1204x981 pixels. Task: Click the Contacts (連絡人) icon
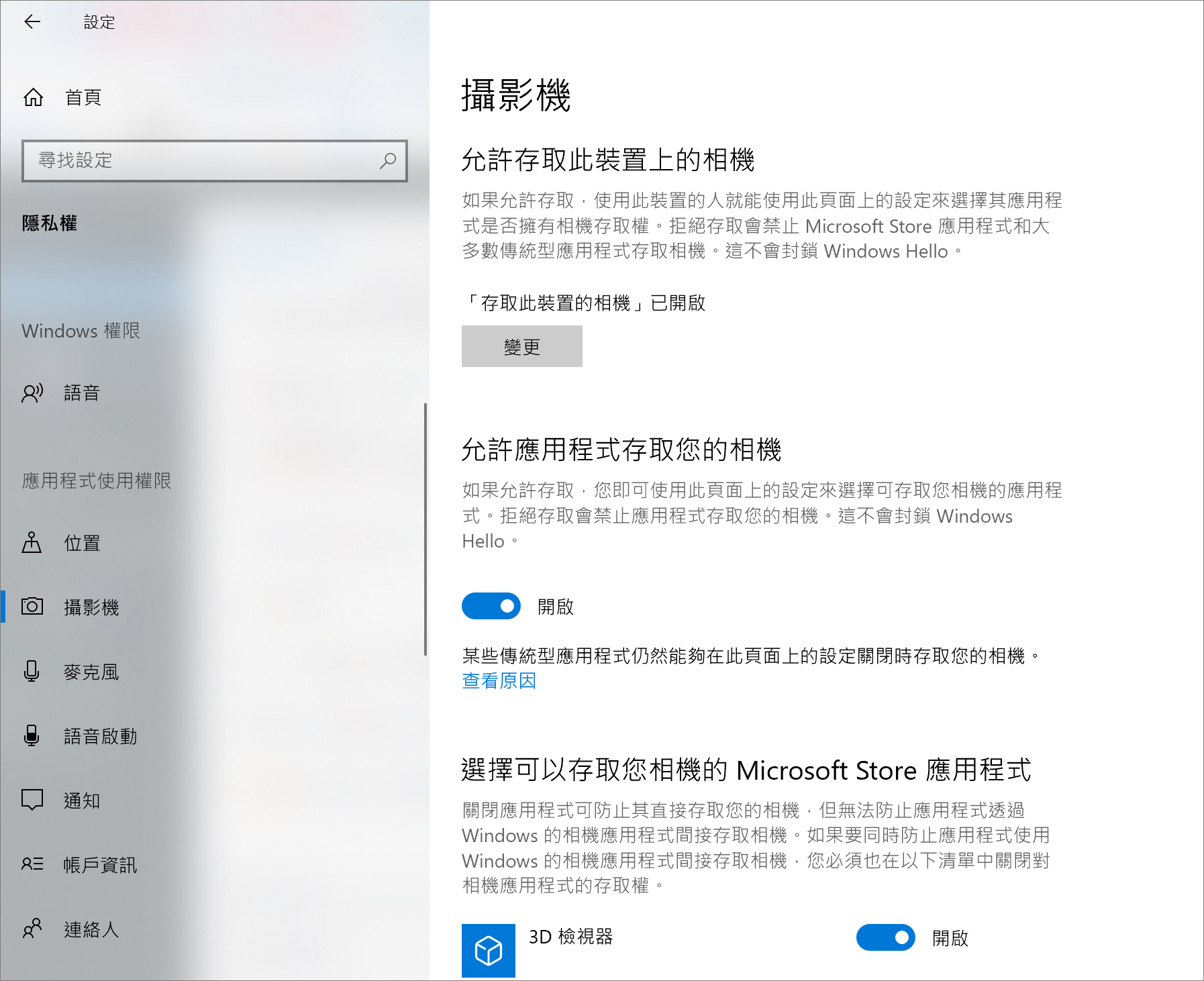pos(32,929)
